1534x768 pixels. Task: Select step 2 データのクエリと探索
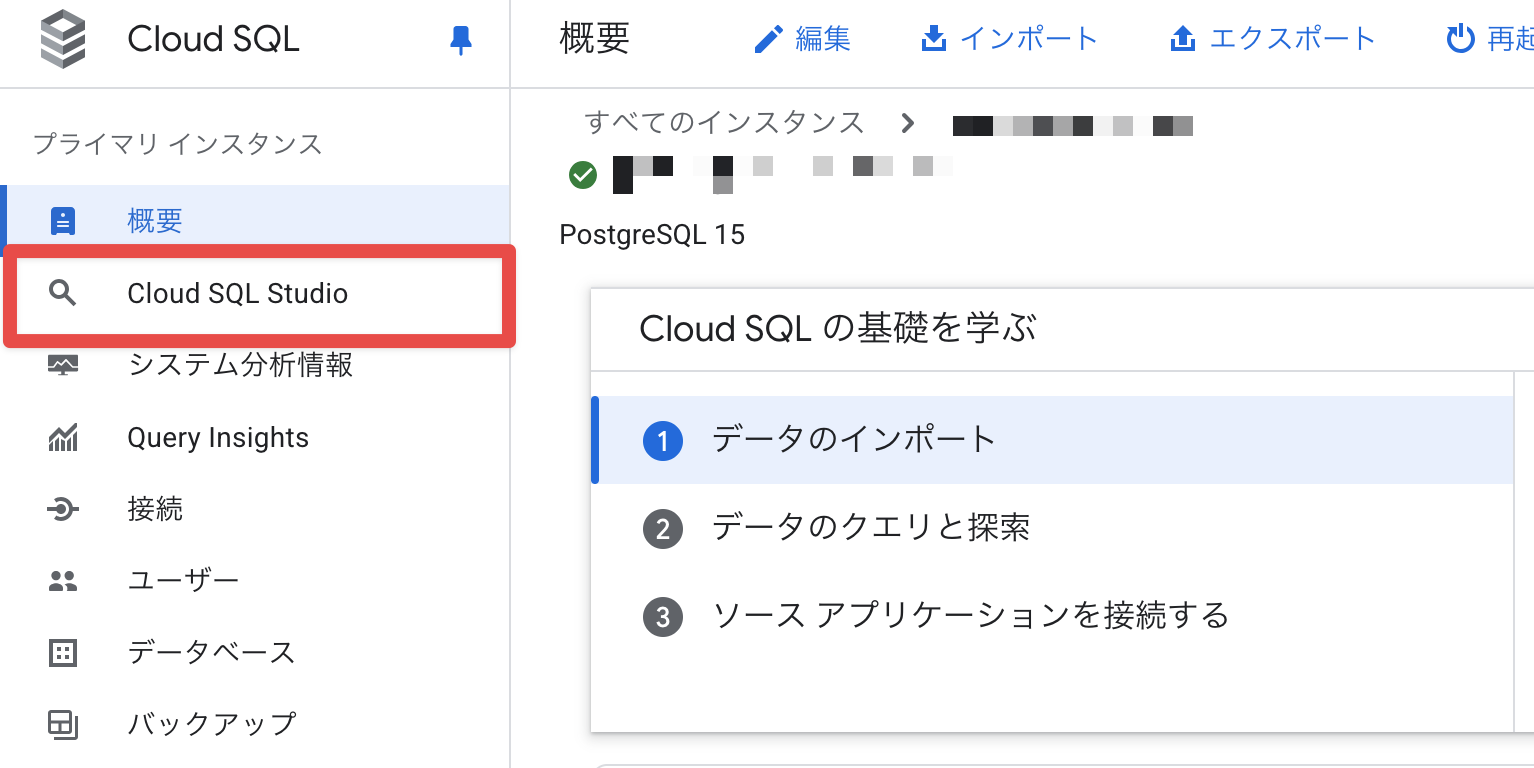pyautogui.click(x=870, y=527)
